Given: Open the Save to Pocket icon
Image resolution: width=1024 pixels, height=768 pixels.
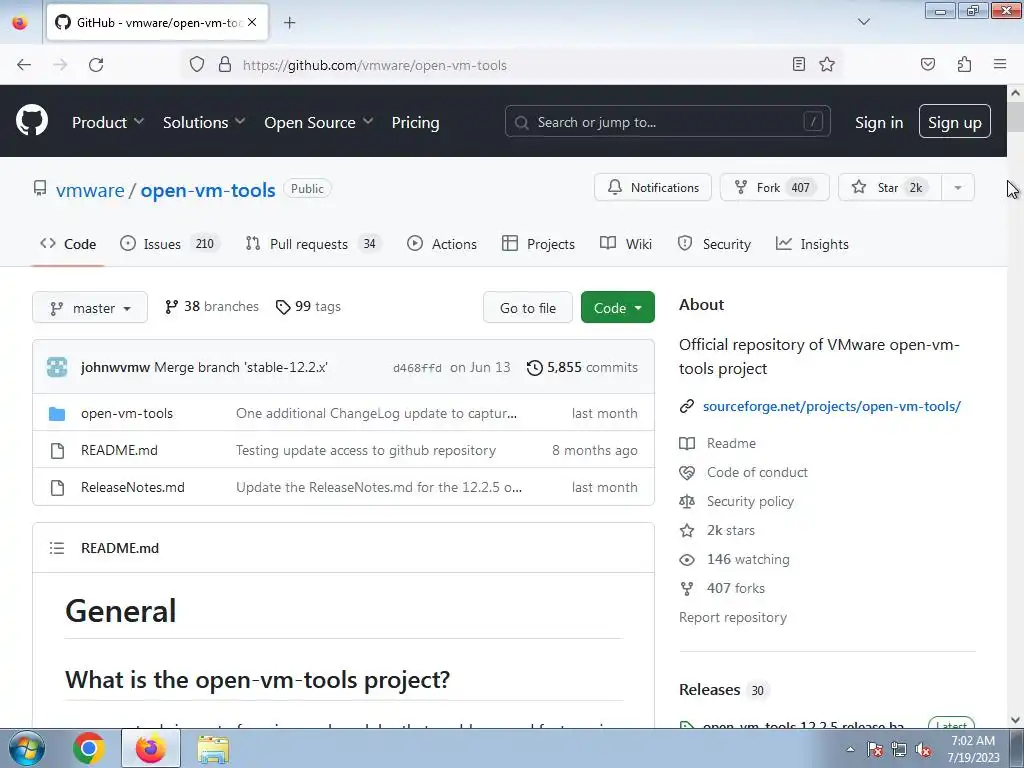Looking at the screenshot, I should (x=927, y=64).
